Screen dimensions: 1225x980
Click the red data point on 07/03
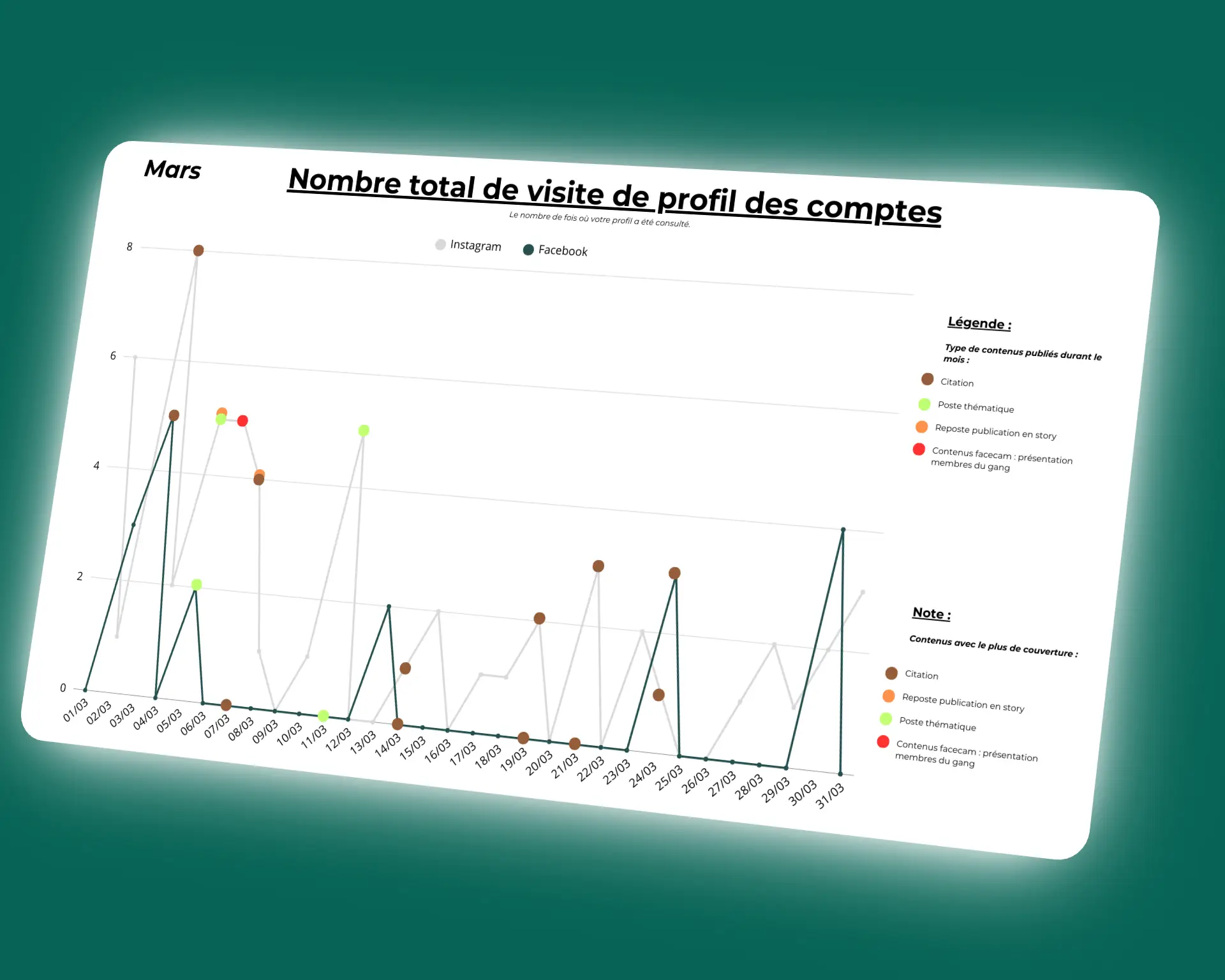(x=242, y=421)
